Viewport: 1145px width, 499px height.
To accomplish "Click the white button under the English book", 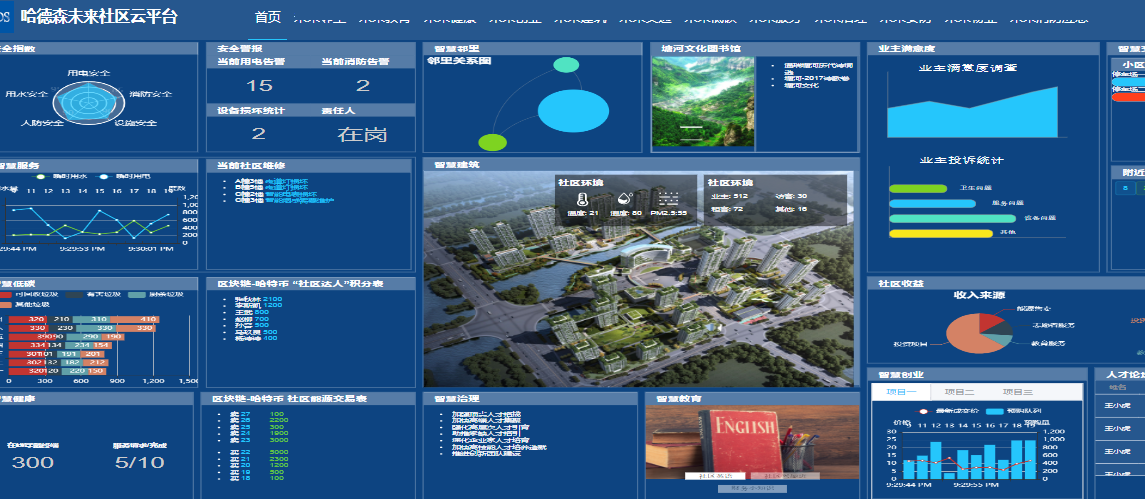I will click(715, 476).
